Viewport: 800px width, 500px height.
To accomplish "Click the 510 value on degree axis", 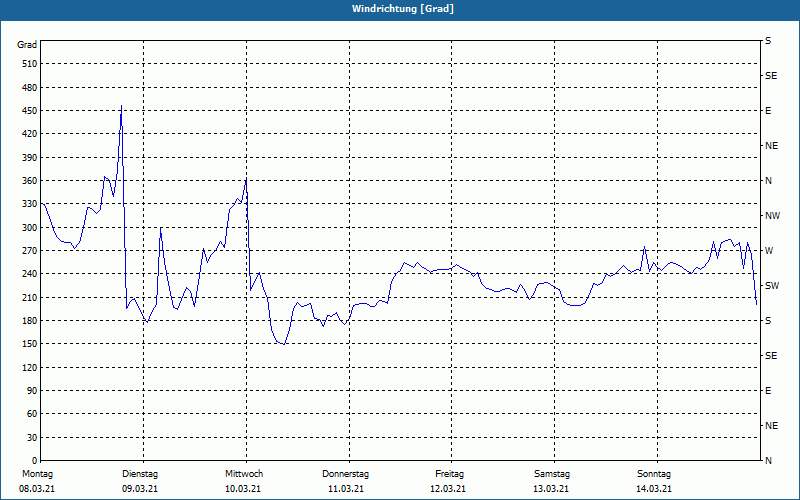I will pos(29,64).
